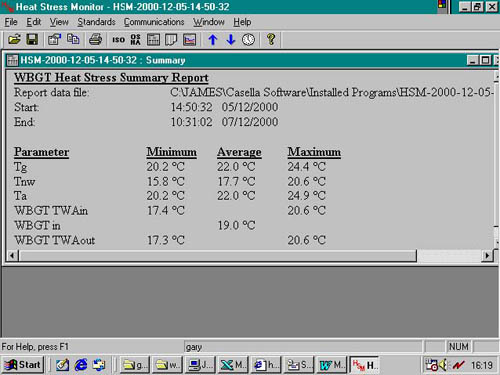Screen dimensions: 500x375
Task: Open the summary report page icon
Action: tap(171, 40)
